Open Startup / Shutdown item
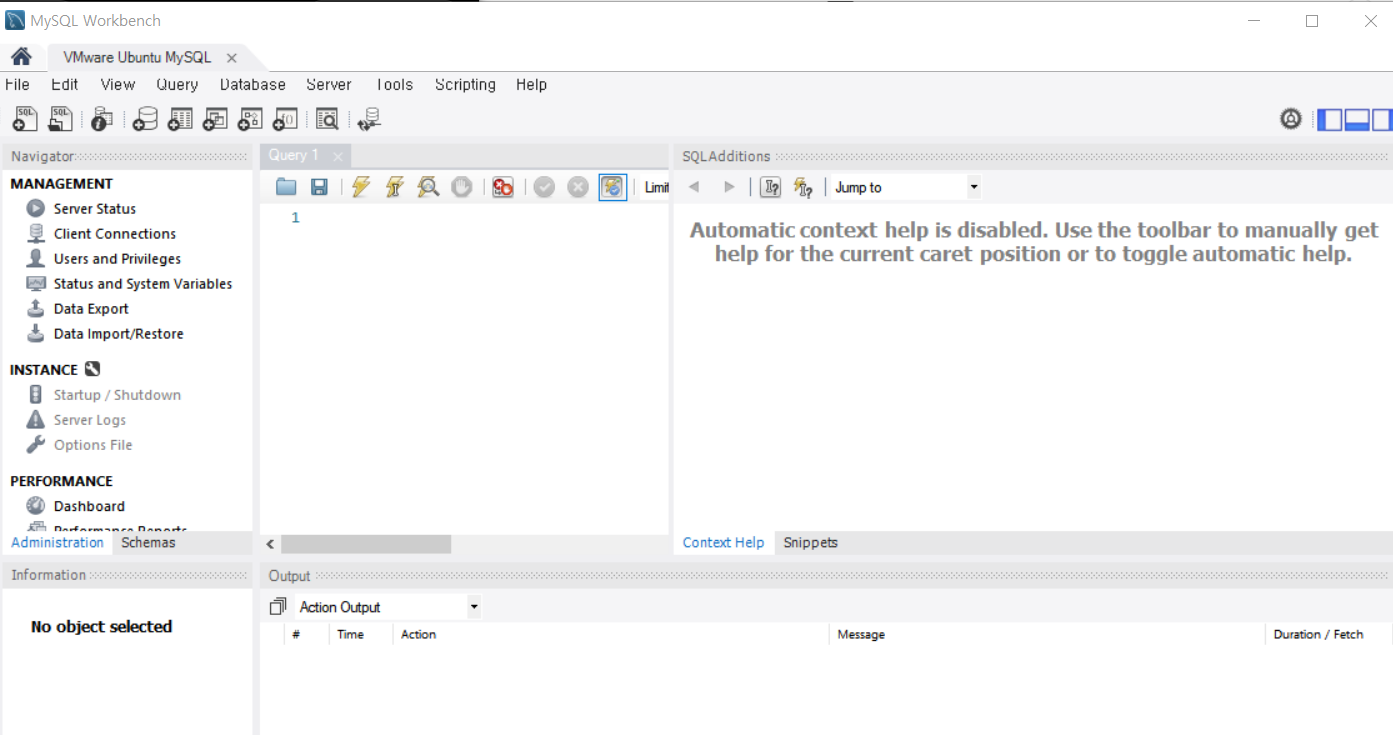 (117, 394)
